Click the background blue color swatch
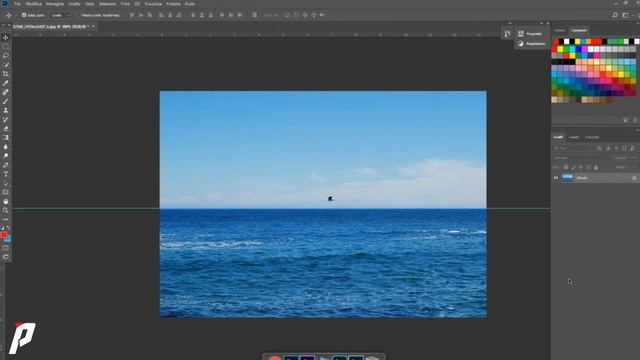 [8, 239]
